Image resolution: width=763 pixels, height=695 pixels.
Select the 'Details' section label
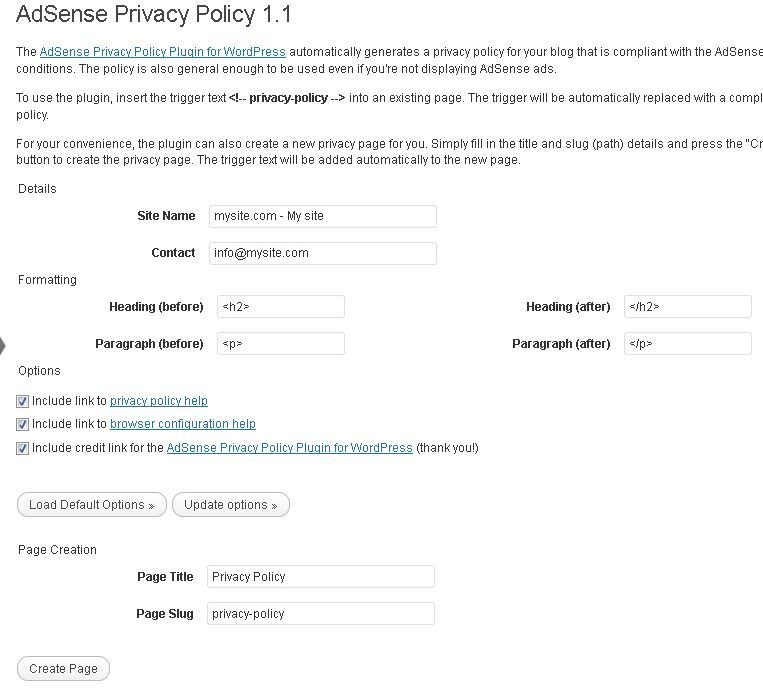tap(37, 189)
